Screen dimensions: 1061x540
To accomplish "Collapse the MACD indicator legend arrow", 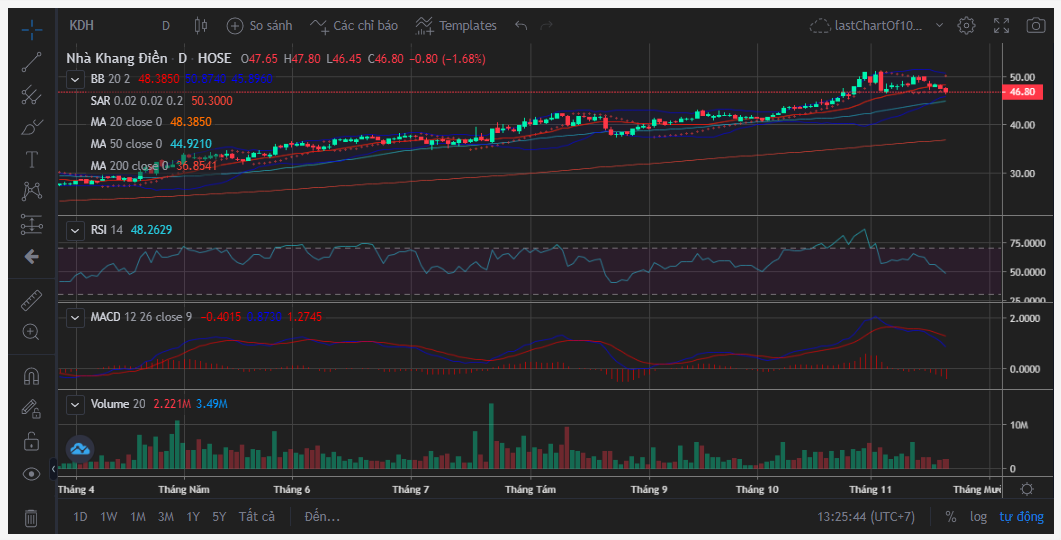I will click(x=75, y=317).
